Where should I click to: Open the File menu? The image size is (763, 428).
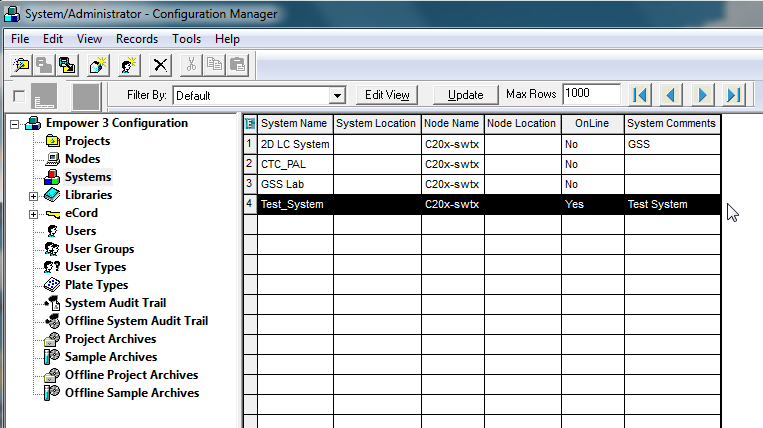coord(20,39)
